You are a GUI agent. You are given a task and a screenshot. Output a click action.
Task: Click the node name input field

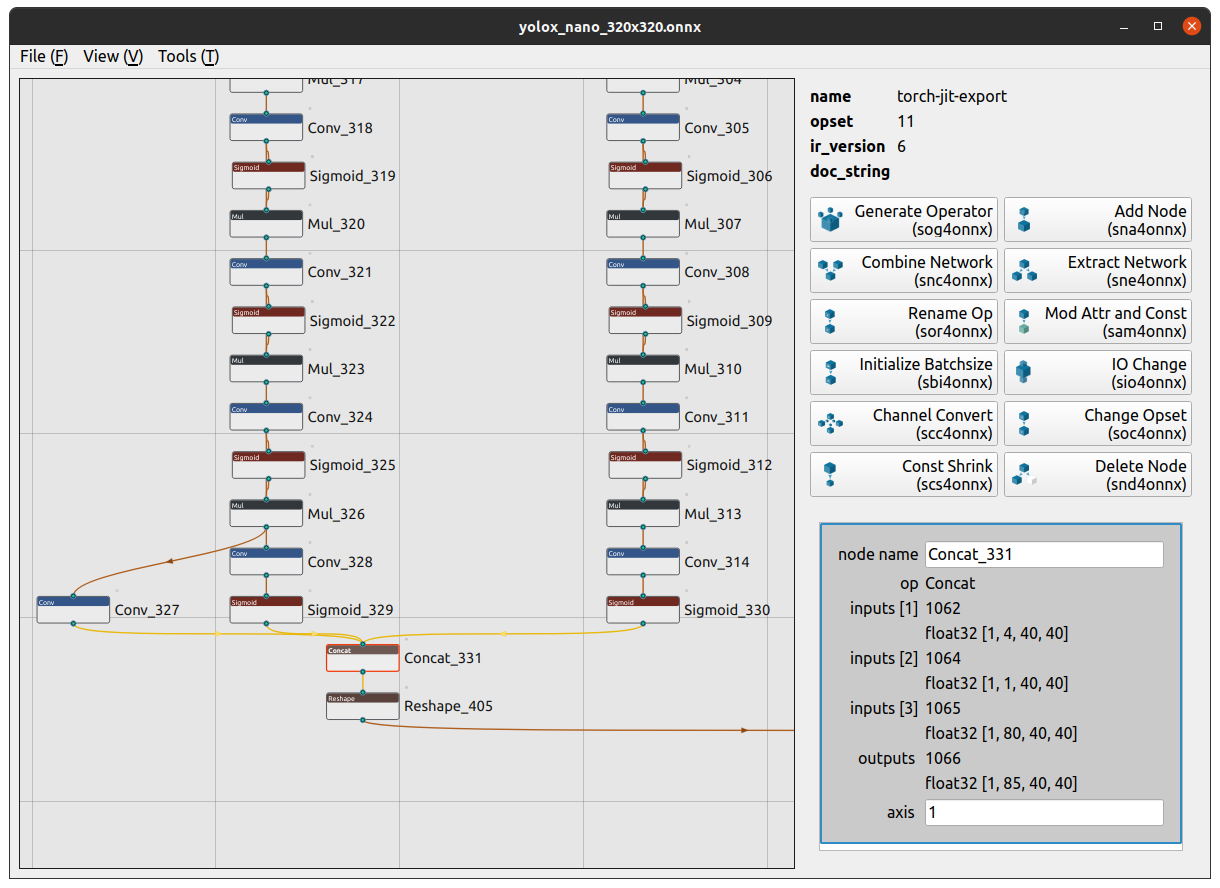point(1044,554)
